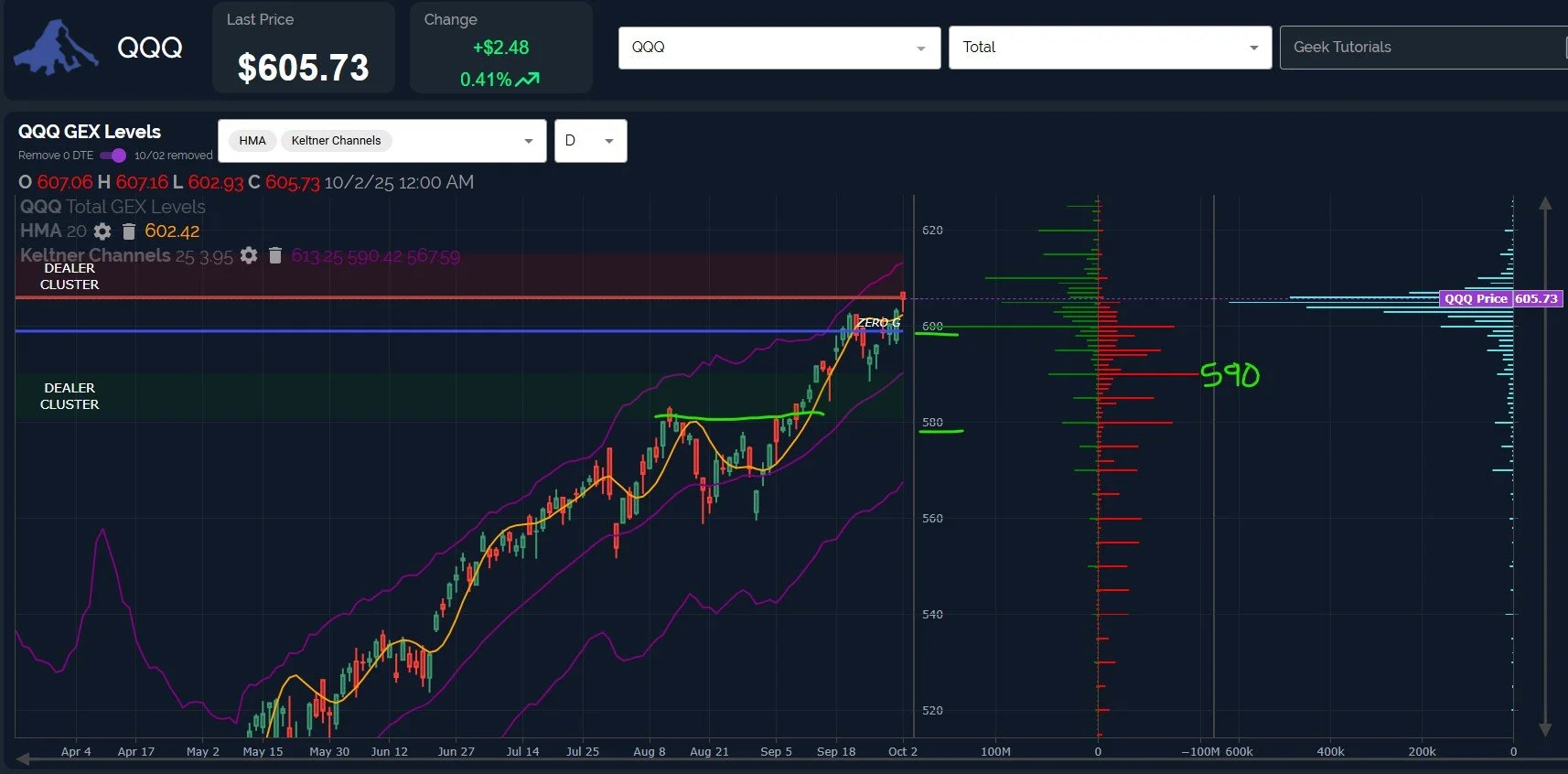Expand the Total selection dropdown
The image size is (1568, 774).
point(1111,48)
